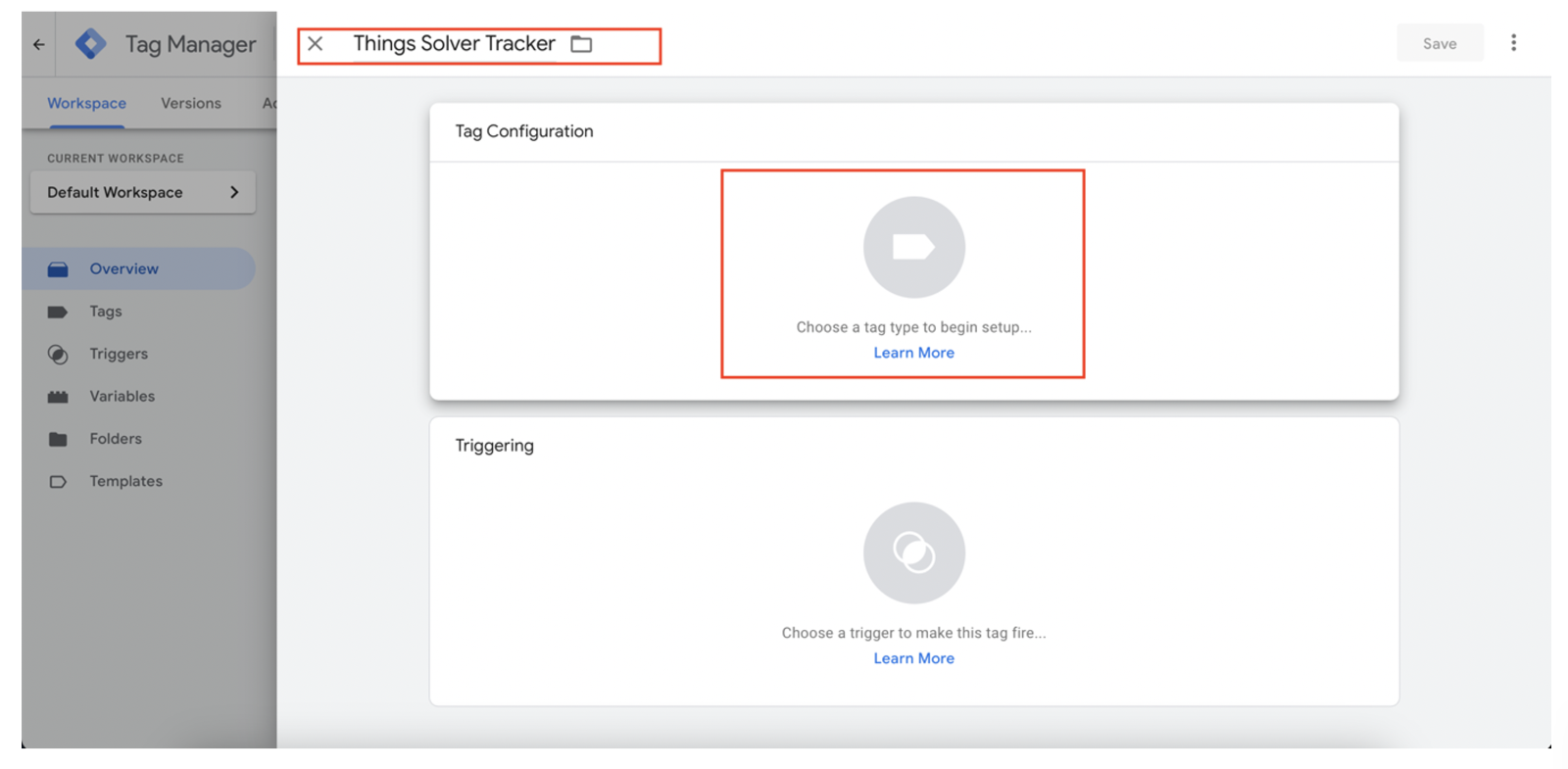Click the gray tag type chooser icon
Image resolution: width=1568 pixels, height=769 pixels.
[x=914, y=247]
